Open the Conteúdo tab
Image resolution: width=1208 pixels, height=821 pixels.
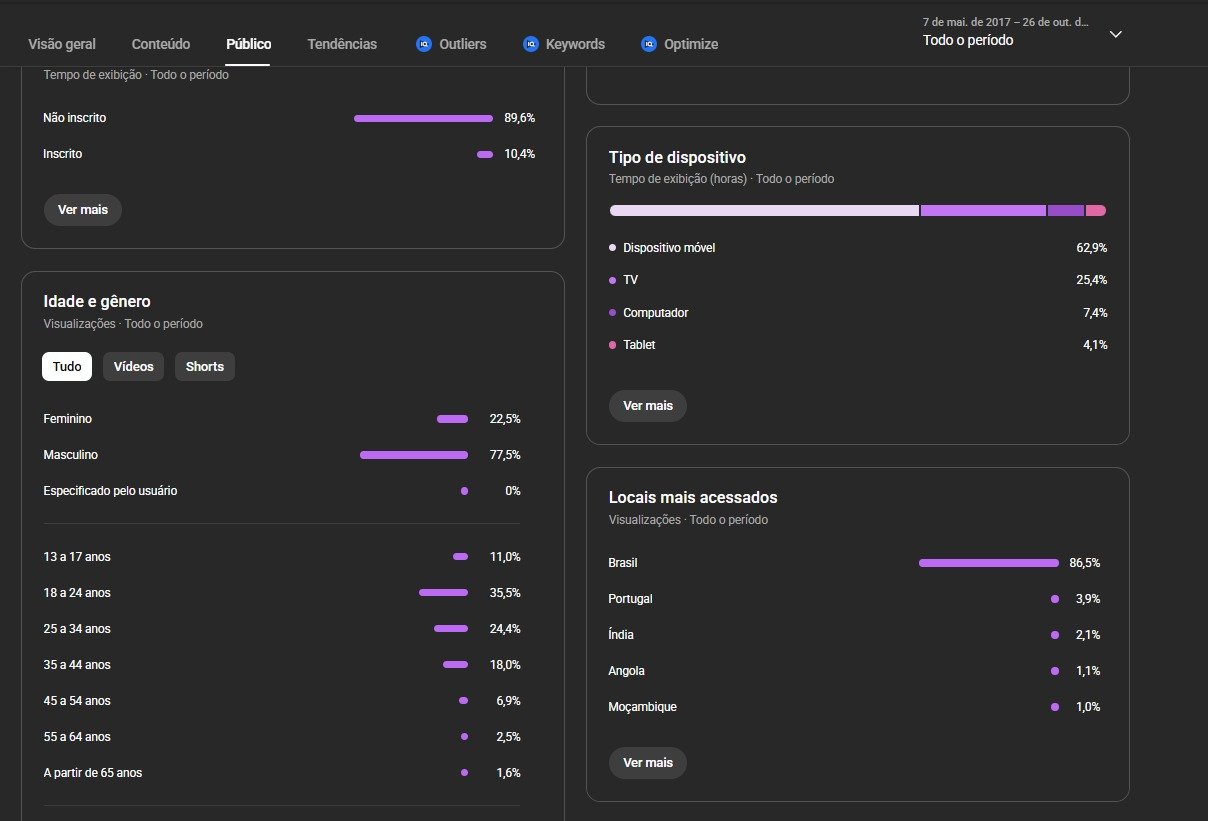click(x=161, y=44)
